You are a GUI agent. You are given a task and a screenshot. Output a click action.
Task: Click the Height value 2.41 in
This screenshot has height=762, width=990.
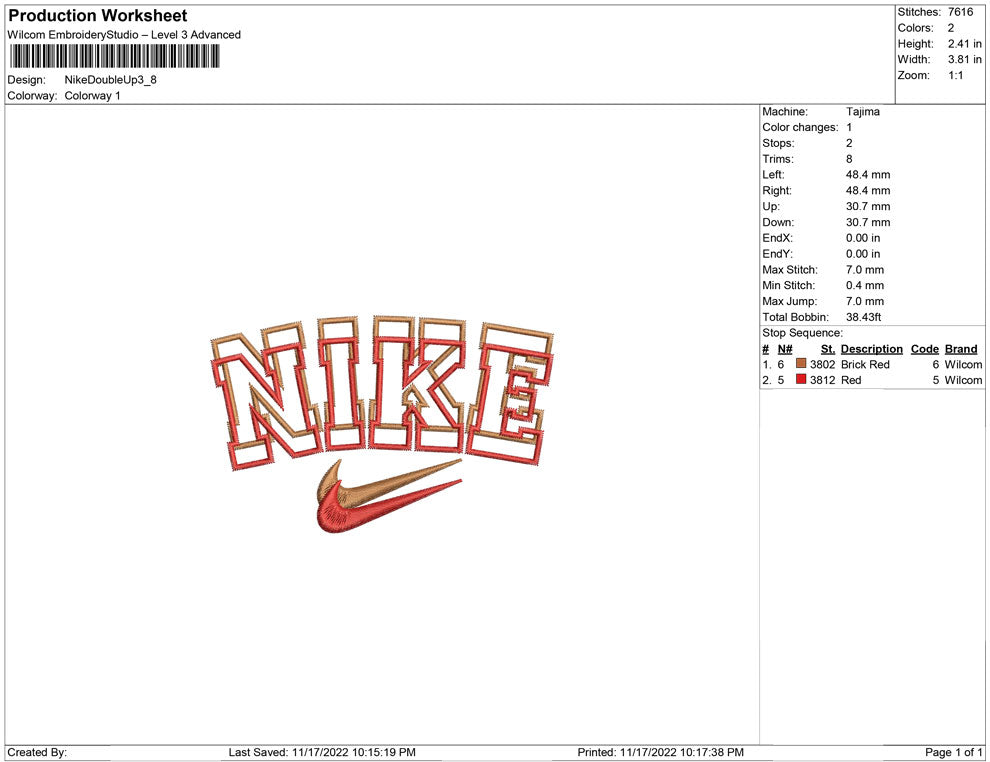point(965,44)
